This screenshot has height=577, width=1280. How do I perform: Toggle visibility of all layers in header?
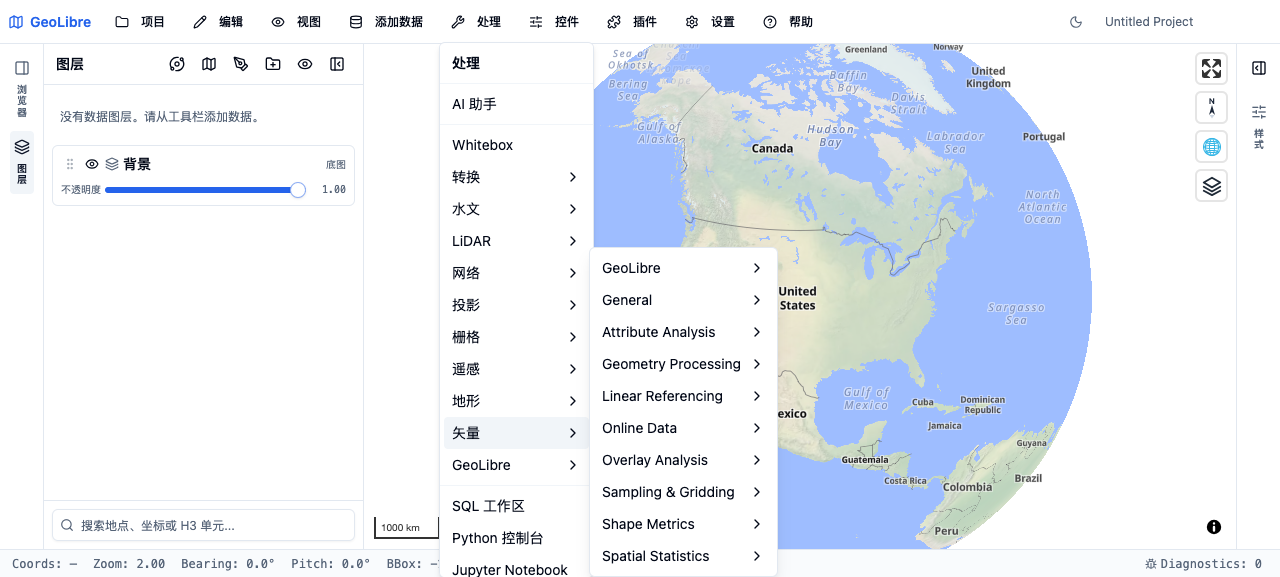click(305, 64)
